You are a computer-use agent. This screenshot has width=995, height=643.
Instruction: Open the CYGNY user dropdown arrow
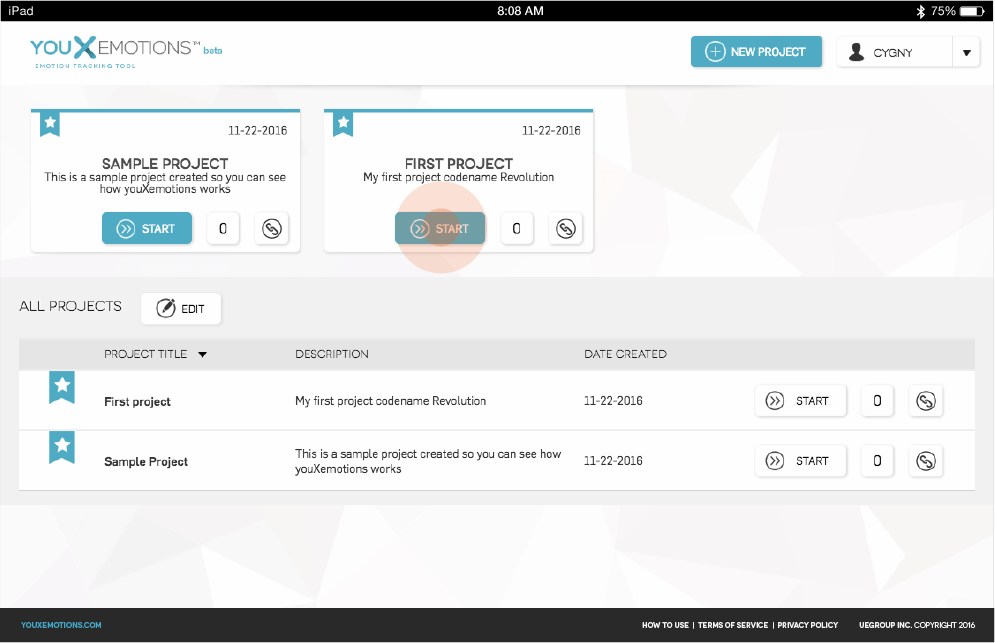coord(966,53)
